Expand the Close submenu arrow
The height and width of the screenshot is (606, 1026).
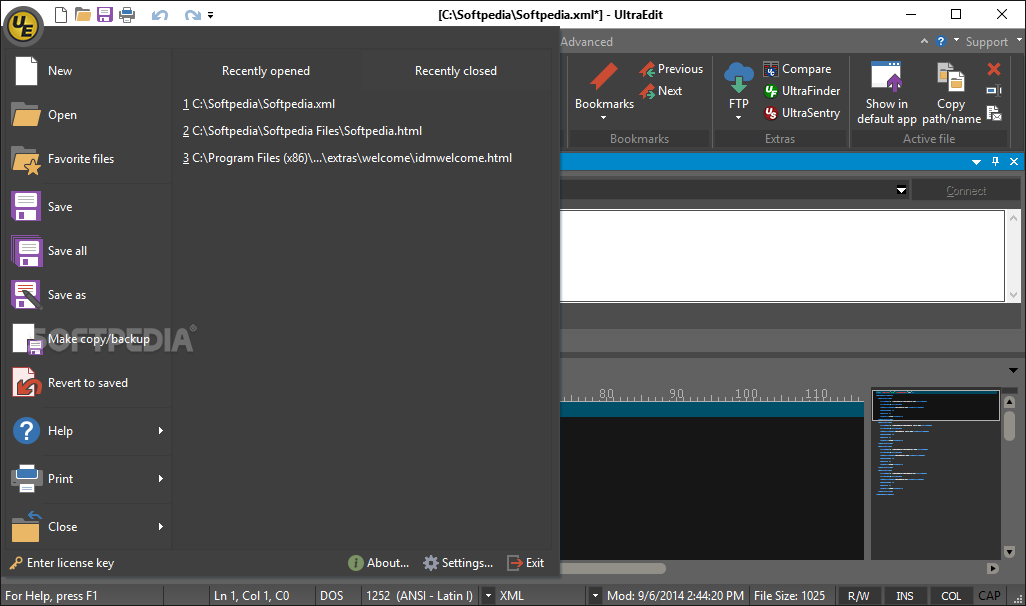[x=160, y=527]
